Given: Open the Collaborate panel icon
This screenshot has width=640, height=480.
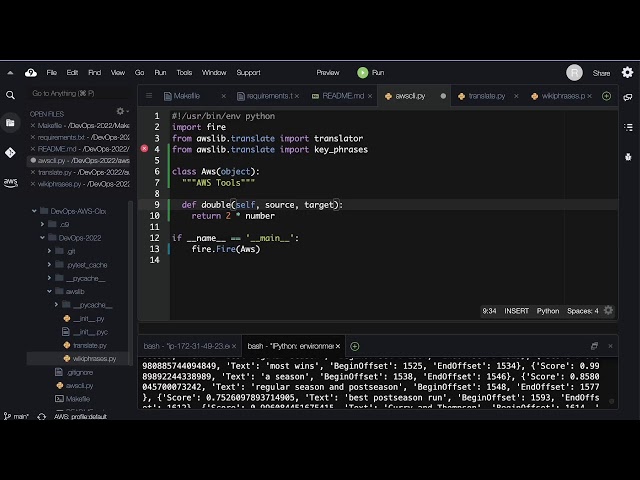Looking at the screenshot, I should pyautogui.click(x=628, y=97).
